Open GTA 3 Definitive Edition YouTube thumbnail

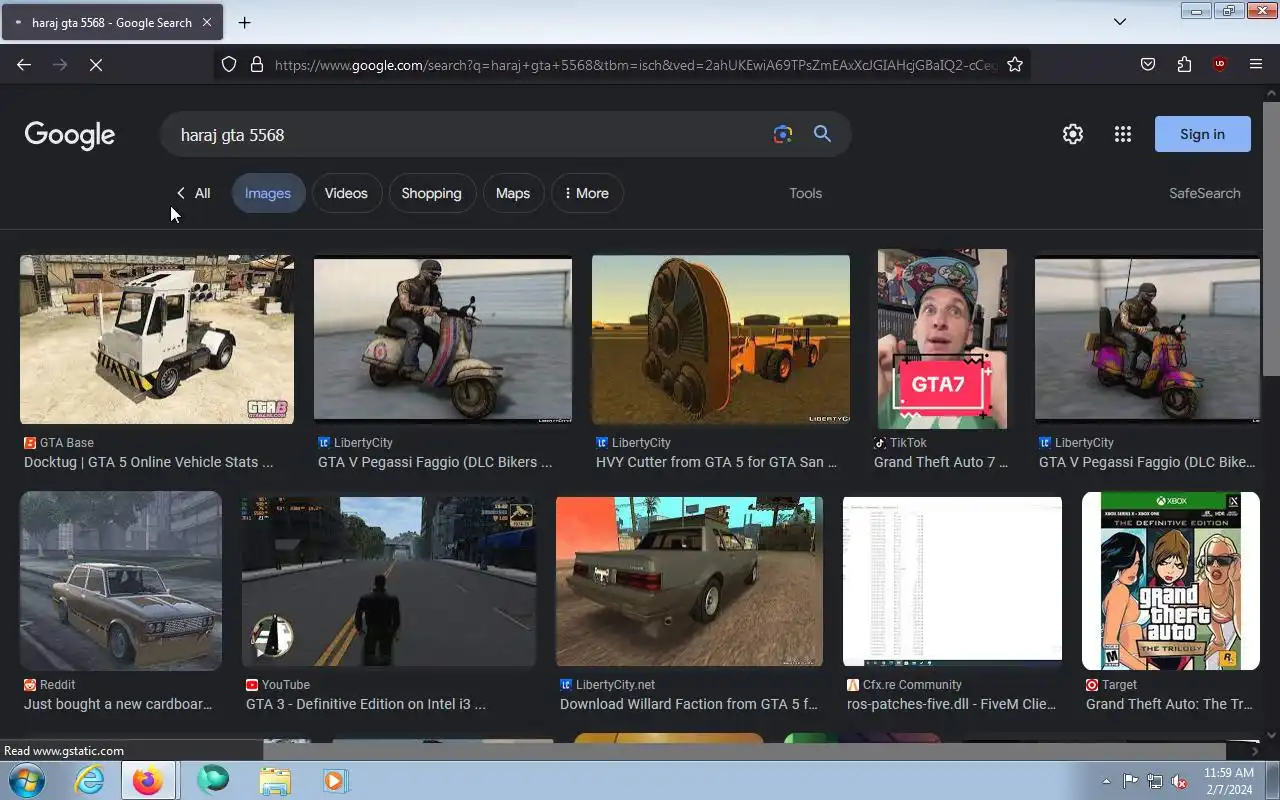[389, 581]
